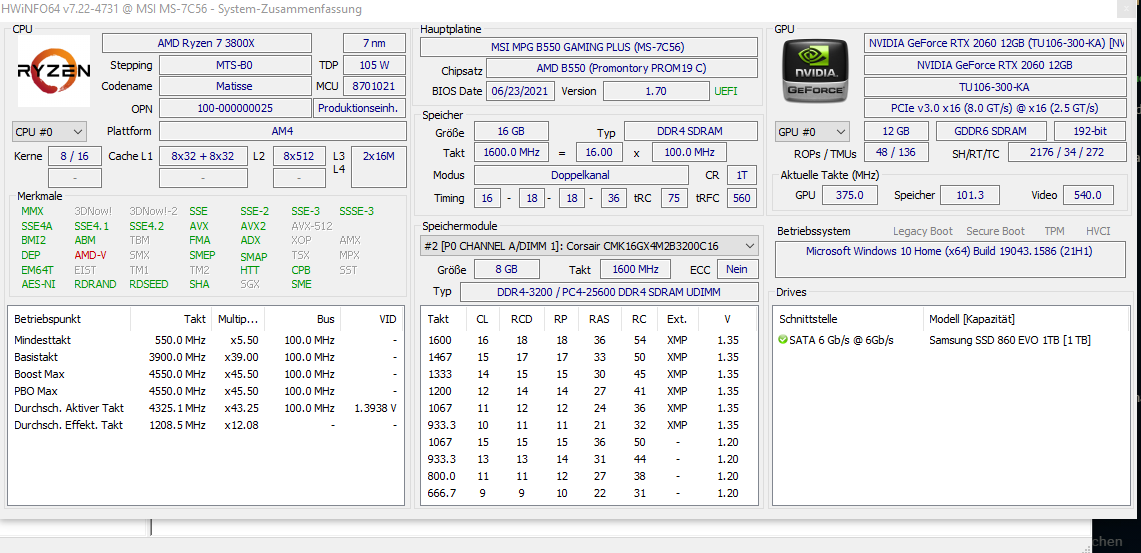
Task: Click the ROPs / TMUs value 48 / 136
Action: [x=896, y=153]
